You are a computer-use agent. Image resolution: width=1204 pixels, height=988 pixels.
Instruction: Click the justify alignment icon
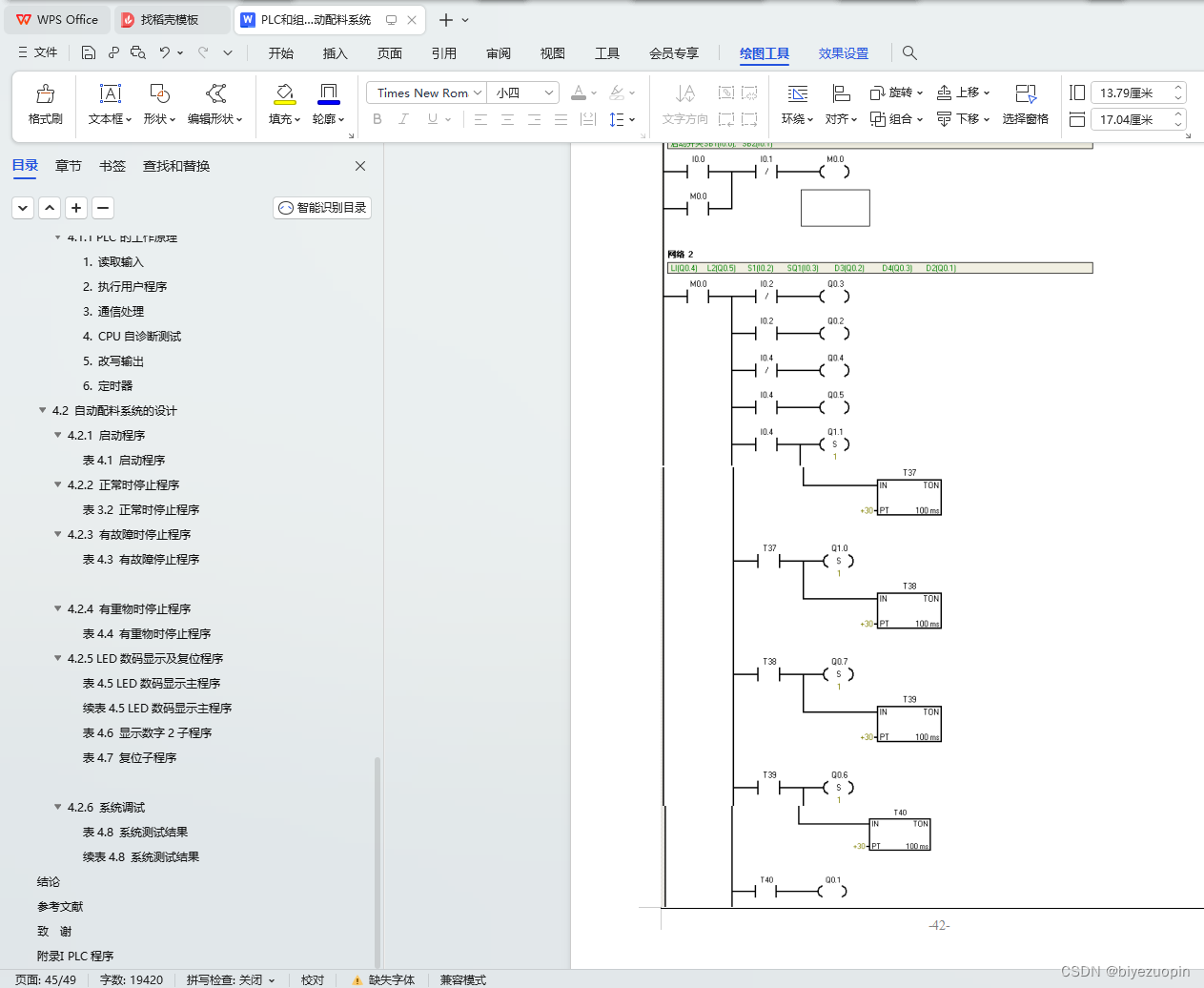click(x=561, y=119)
